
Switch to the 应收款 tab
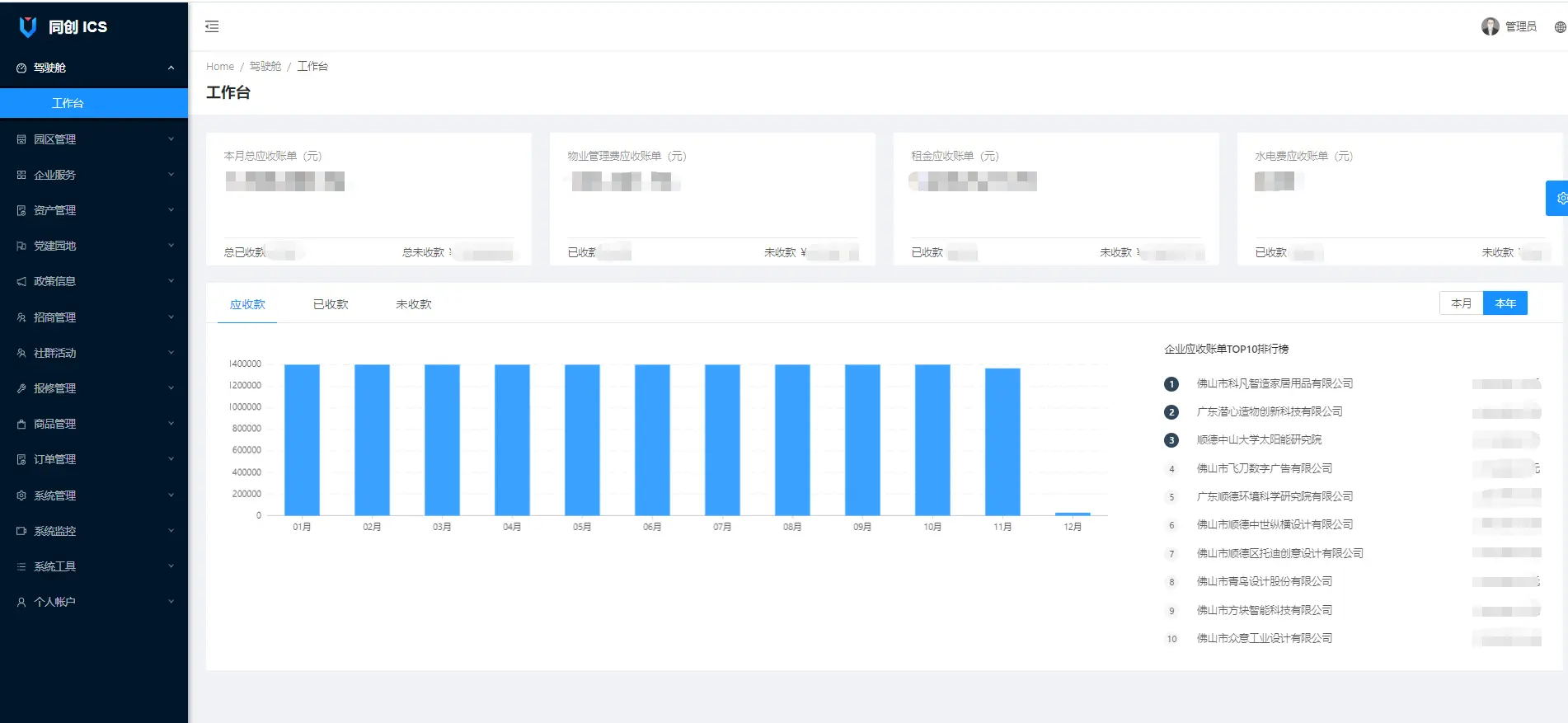point(247,304)
